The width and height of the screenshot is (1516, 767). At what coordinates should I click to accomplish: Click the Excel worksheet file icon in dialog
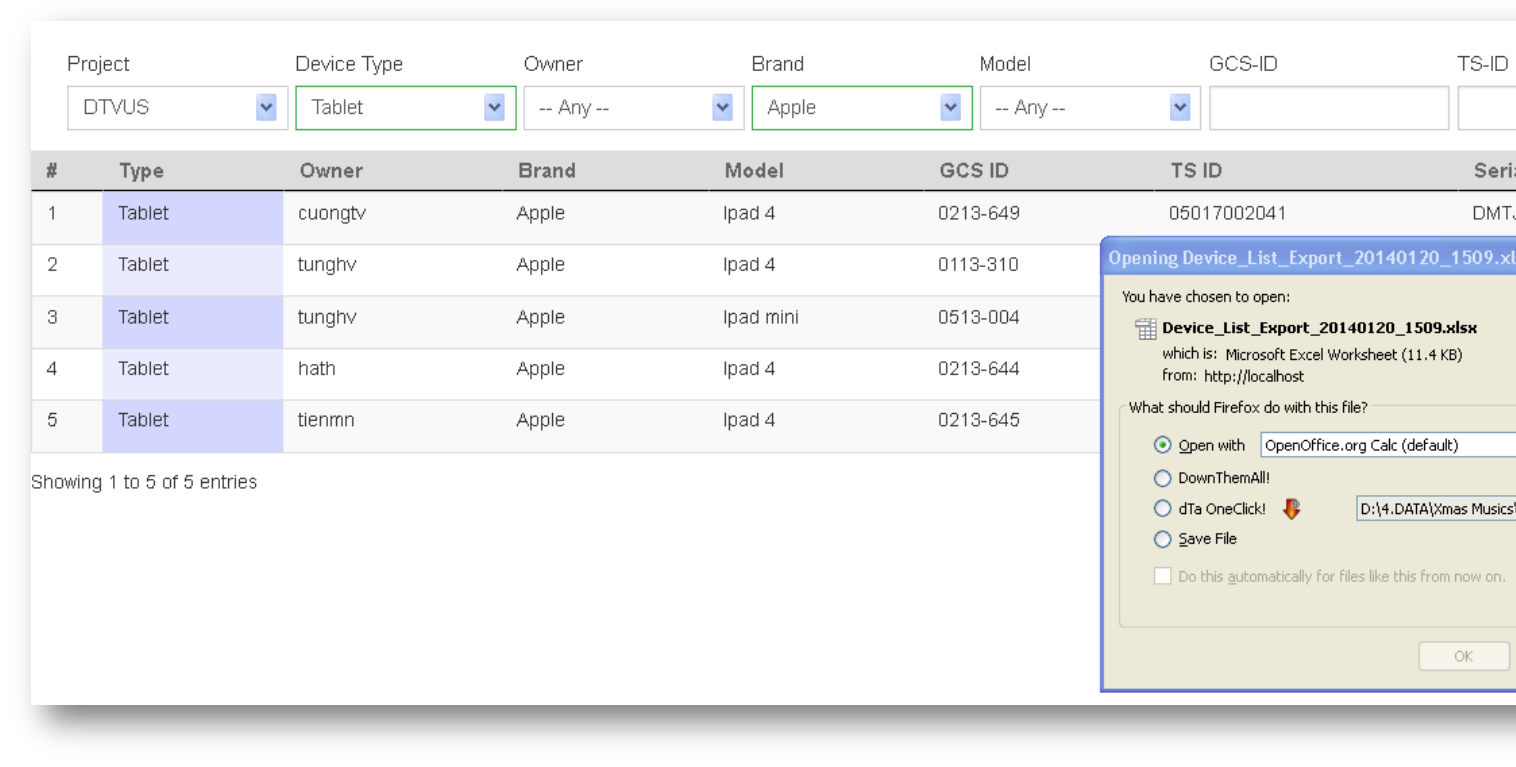(1146, 329)
